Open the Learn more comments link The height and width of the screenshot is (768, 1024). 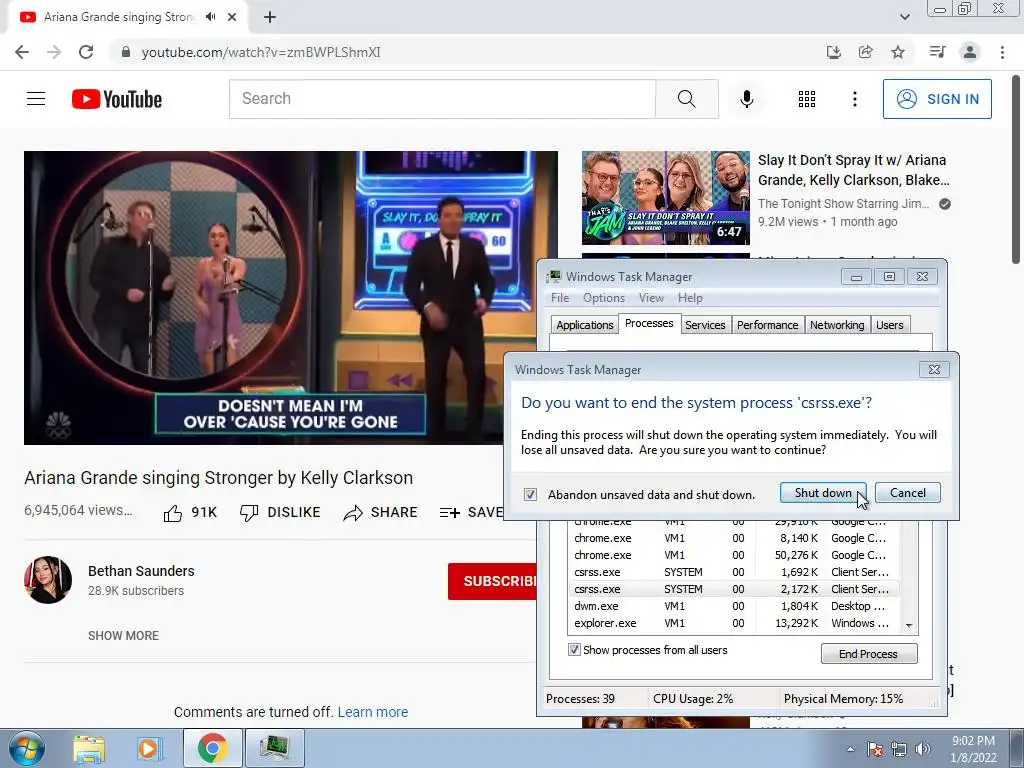point(373,712)
